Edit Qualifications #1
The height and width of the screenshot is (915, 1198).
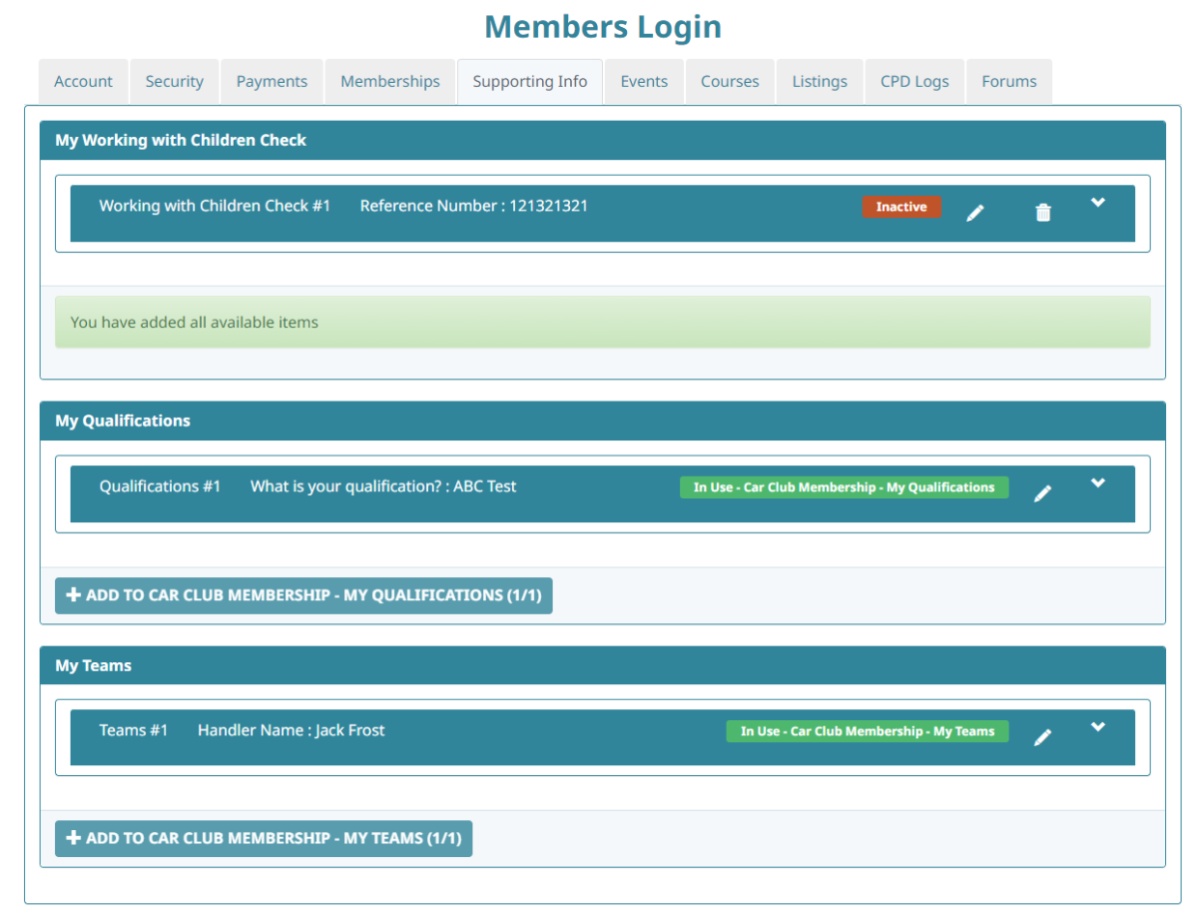1043,493
